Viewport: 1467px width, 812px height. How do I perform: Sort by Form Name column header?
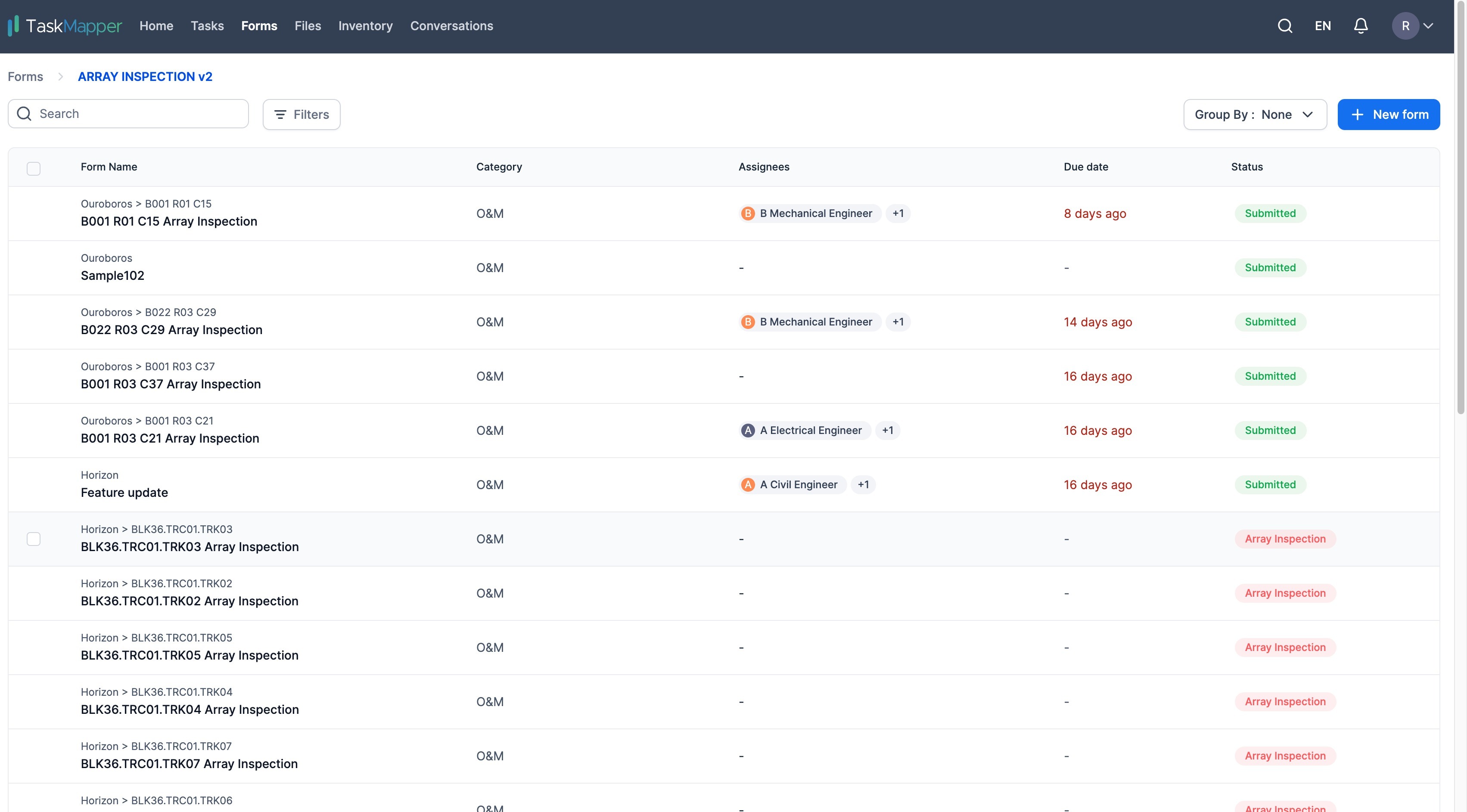coord(109,167)
